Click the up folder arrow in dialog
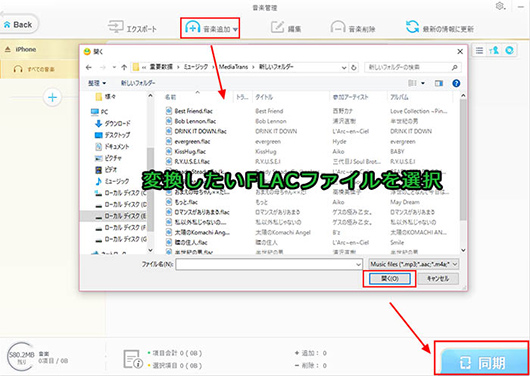The width and height of the screenshot is (530, 376). tap(124, 68)
